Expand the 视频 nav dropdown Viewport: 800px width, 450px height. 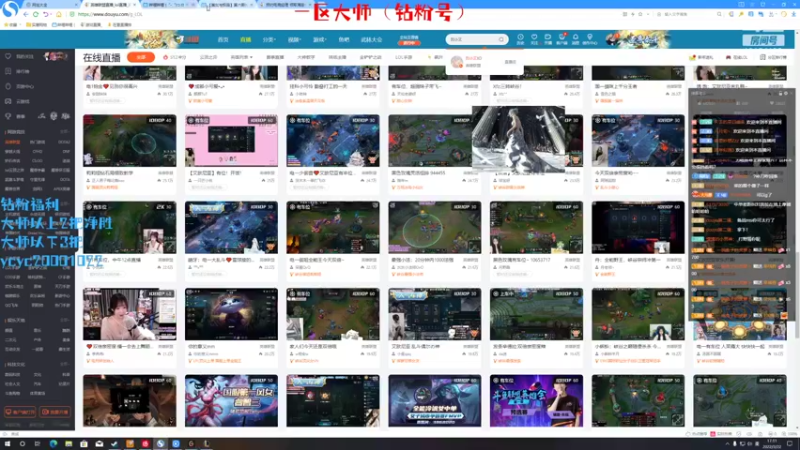coord(294,39)
